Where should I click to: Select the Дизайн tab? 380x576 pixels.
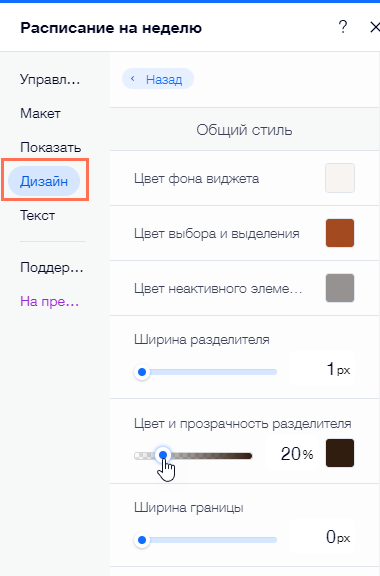44,181
